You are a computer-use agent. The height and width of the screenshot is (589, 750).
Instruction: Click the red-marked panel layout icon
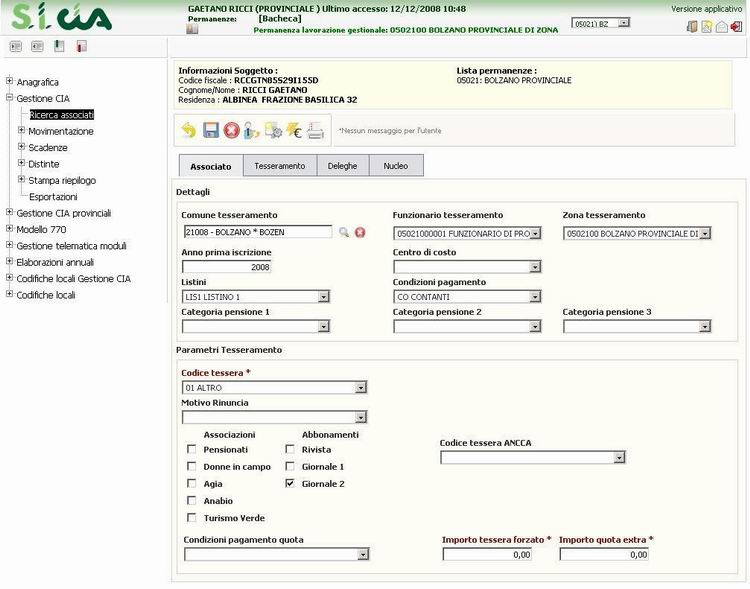tap(81, 46)
